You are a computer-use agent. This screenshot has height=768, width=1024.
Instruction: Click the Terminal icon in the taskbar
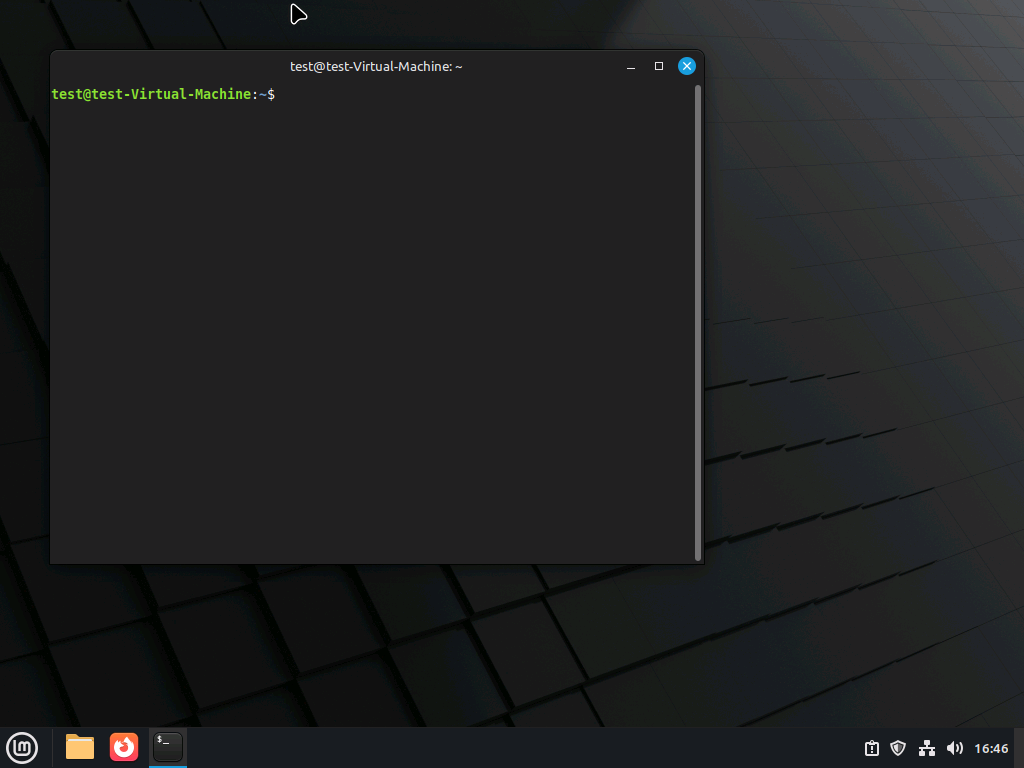(168, 746)
